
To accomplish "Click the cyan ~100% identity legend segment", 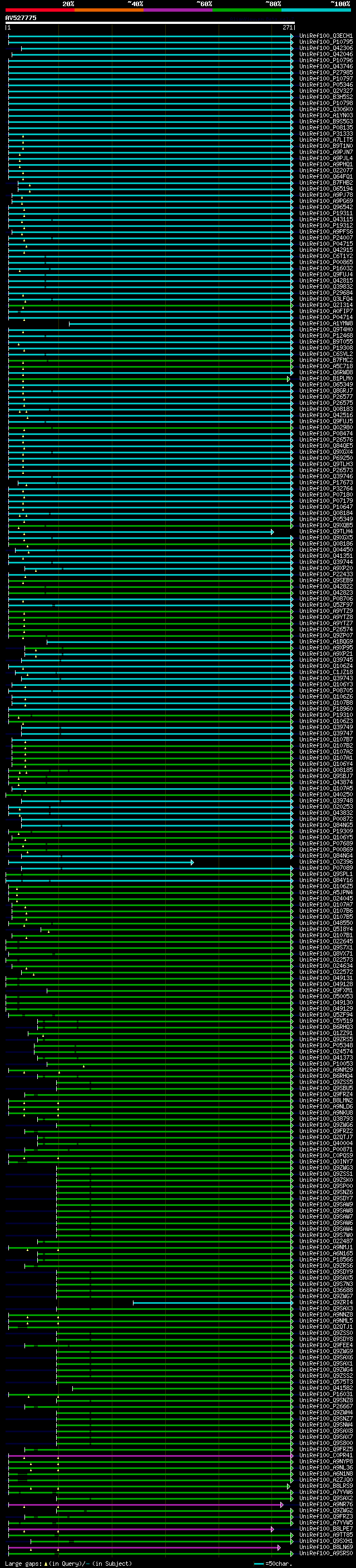I will pos(316,10).
